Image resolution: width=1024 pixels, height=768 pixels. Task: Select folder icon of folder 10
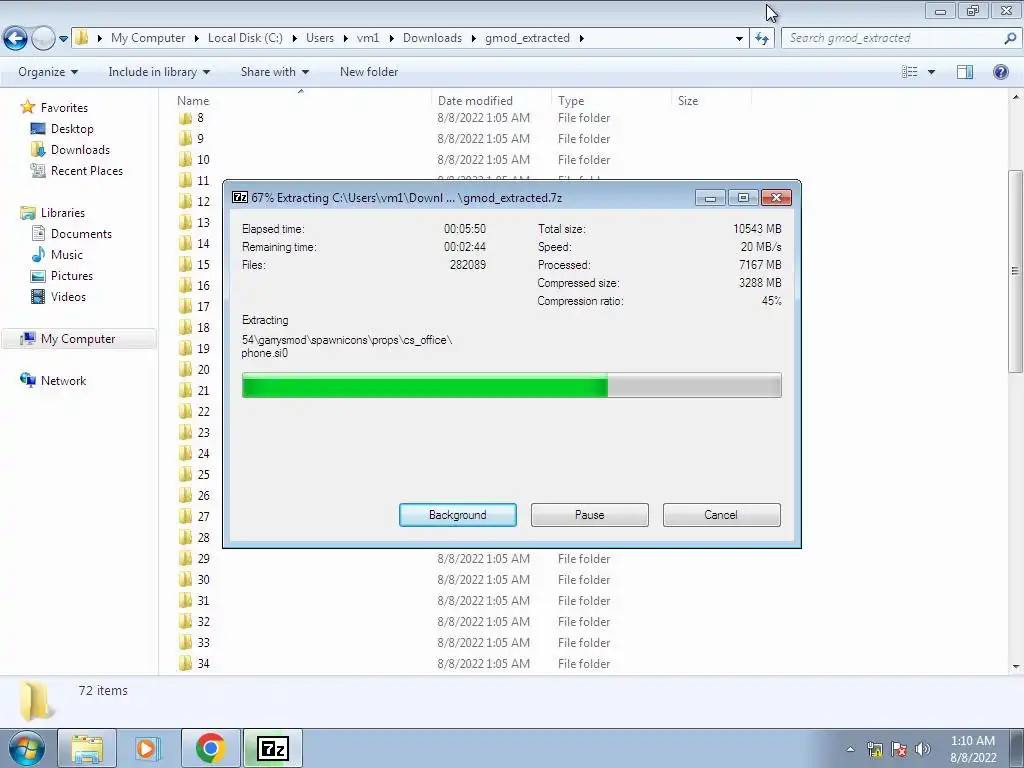(x=185, y=160)
